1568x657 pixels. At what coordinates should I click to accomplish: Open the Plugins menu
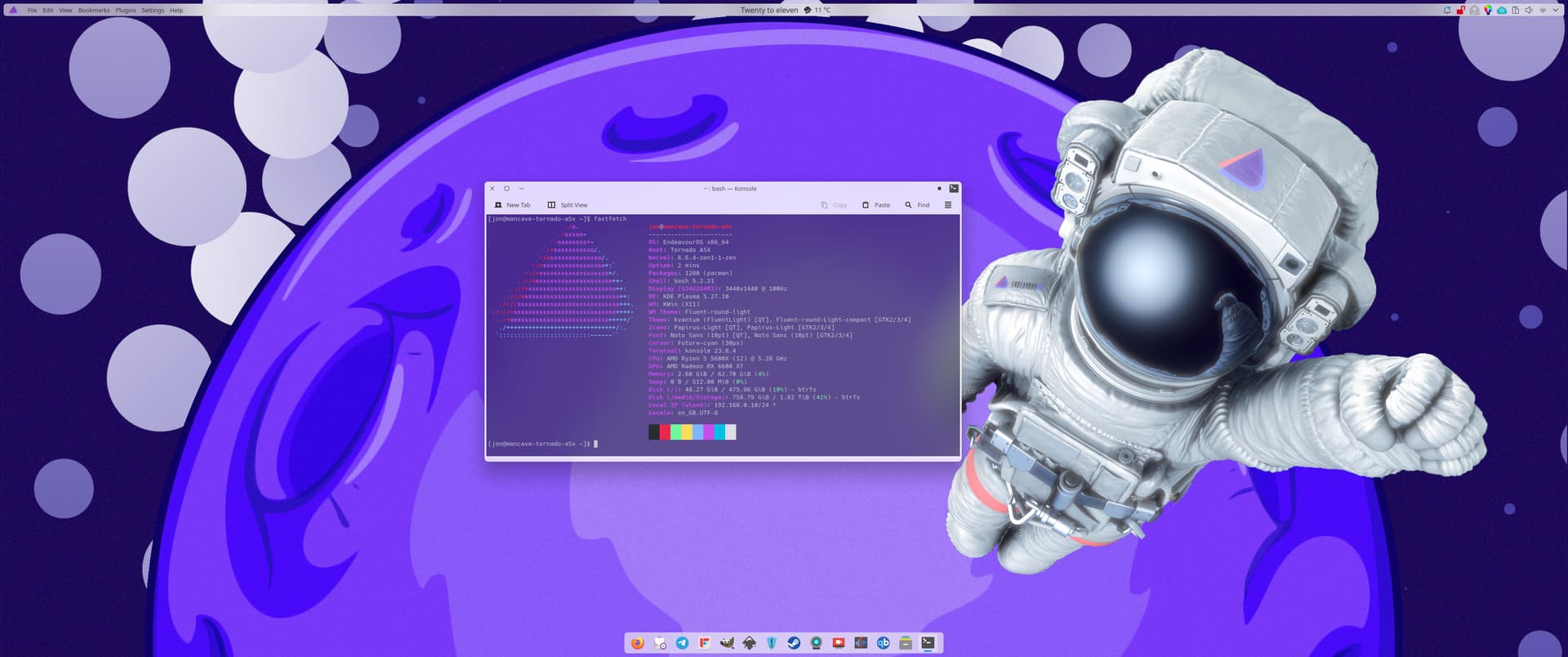click(x=126, y=11)
